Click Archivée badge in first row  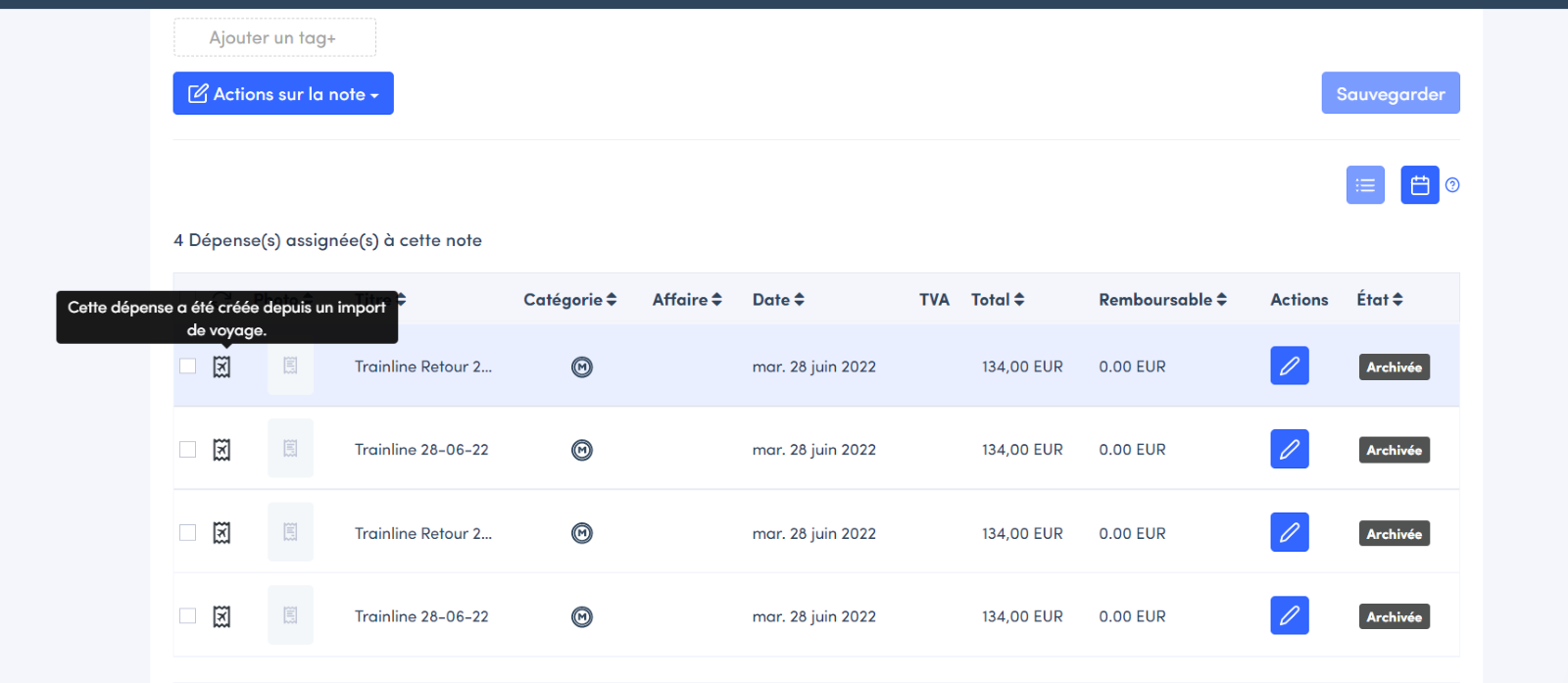[1395, 366]
